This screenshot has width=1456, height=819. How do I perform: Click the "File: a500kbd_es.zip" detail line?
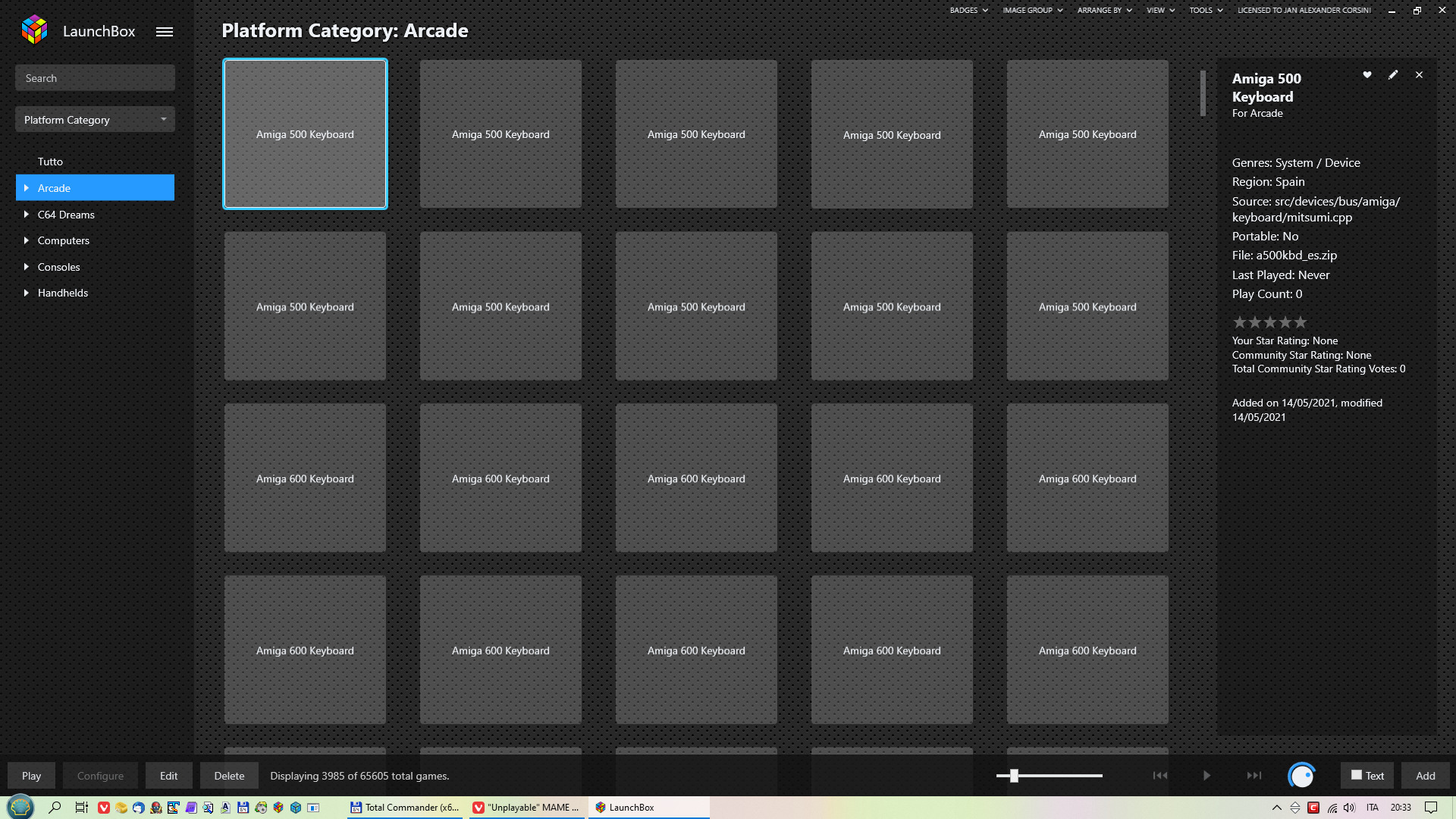pyautogui.click(x=1285, y=256)
